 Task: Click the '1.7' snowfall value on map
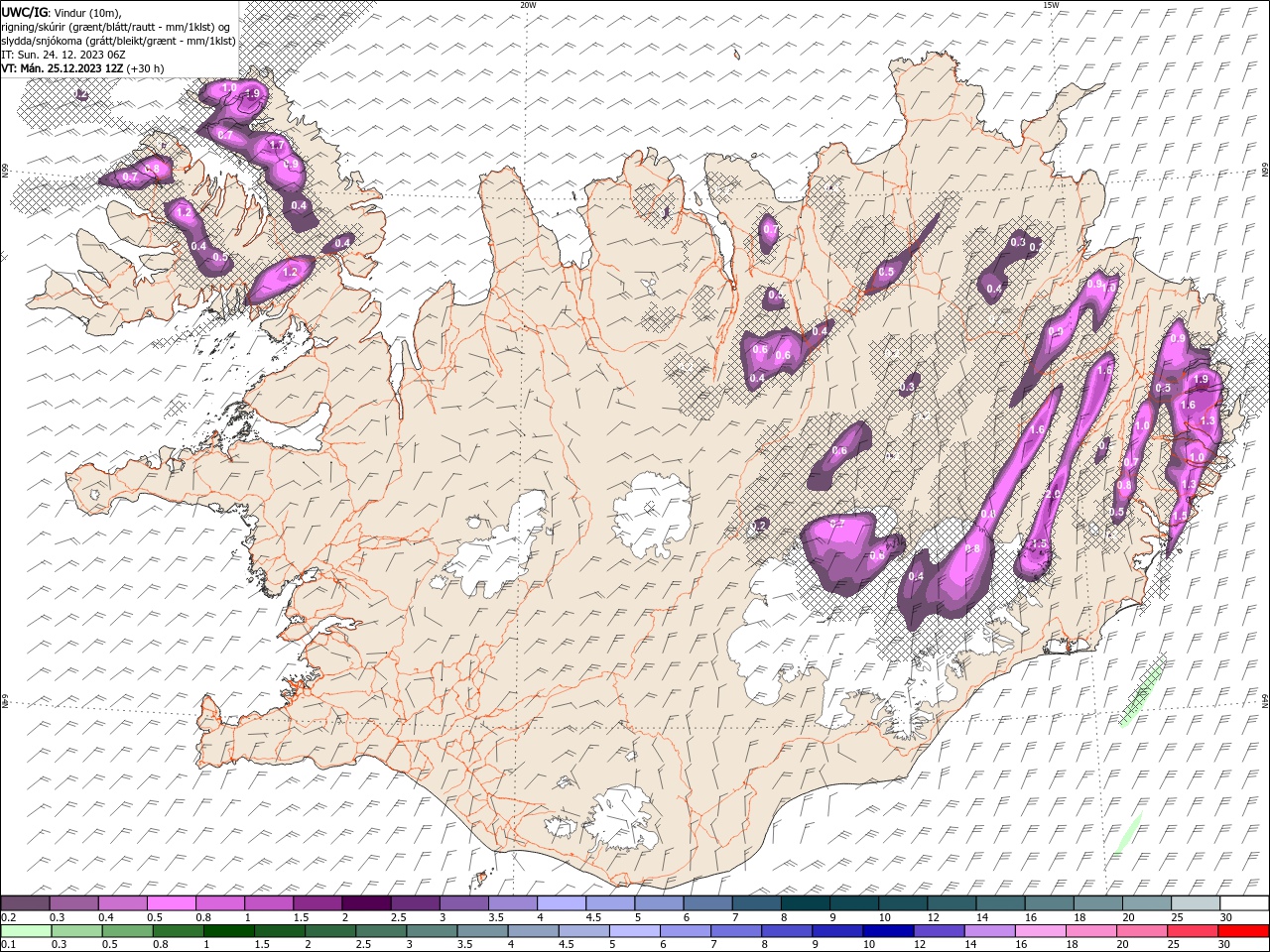click(x=278, y=146)
